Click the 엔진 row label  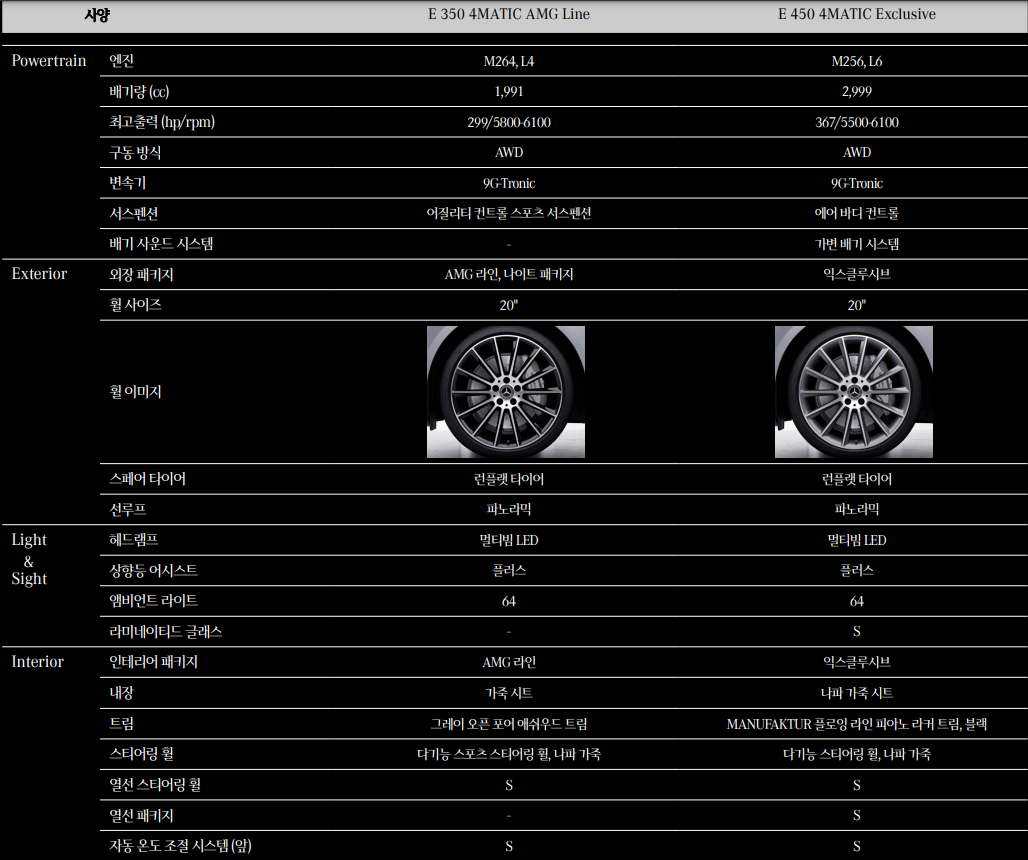121,61
